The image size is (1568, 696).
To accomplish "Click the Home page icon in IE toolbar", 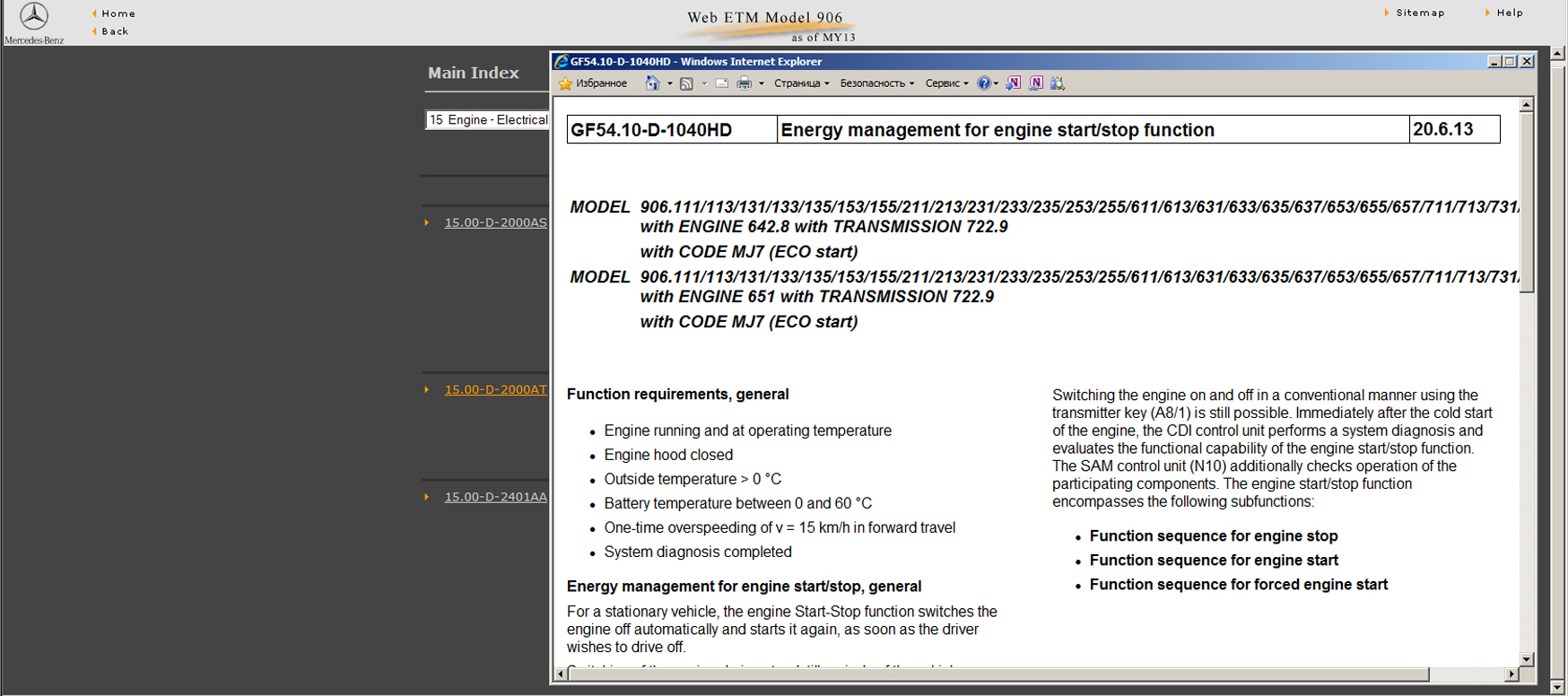I will [x=652, y=83].
